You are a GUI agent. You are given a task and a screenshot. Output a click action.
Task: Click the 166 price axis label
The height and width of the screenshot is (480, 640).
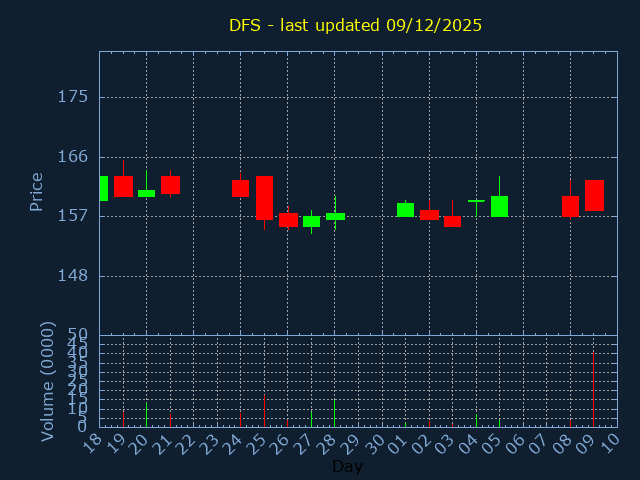pos(73,157)
